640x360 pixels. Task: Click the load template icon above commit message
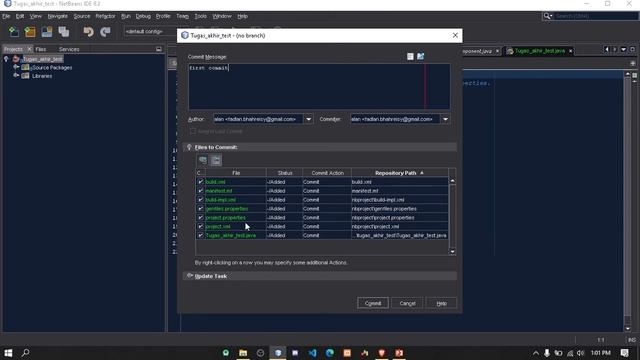click(420, 56)
